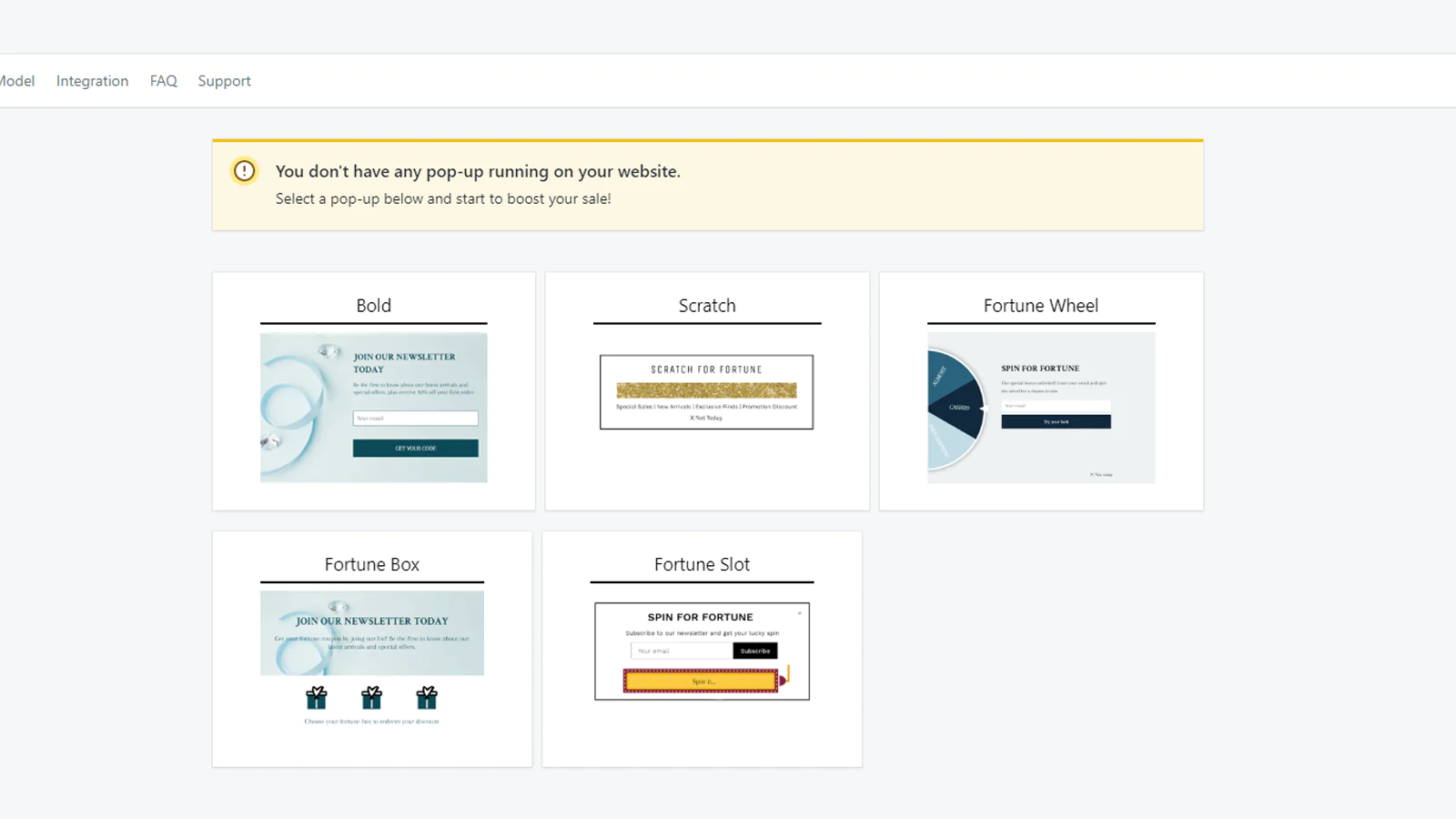Click the diamond ribbon image in Bold preview
Image resolution: width=1456 pixels, height=819 pixels.
[x=300, y=408]
